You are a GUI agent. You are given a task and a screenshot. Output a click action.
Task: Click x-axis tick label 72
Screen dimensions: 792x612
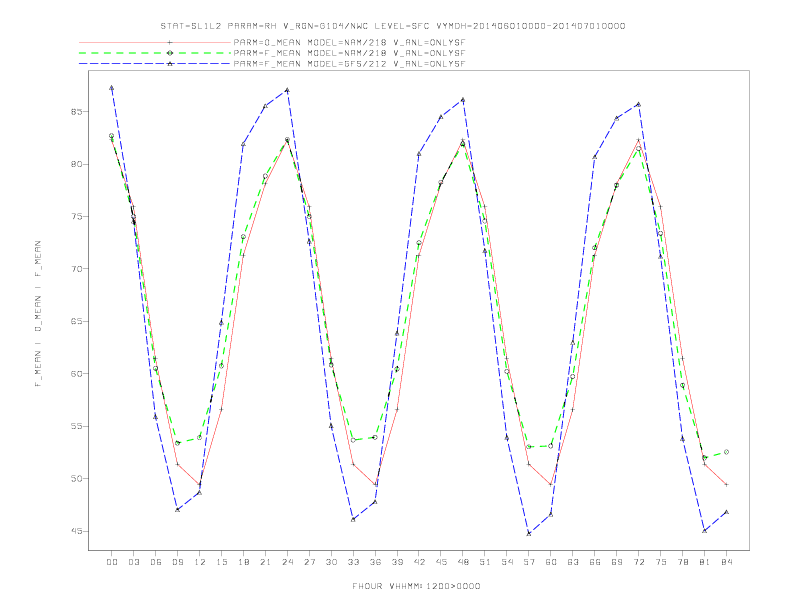639,562
